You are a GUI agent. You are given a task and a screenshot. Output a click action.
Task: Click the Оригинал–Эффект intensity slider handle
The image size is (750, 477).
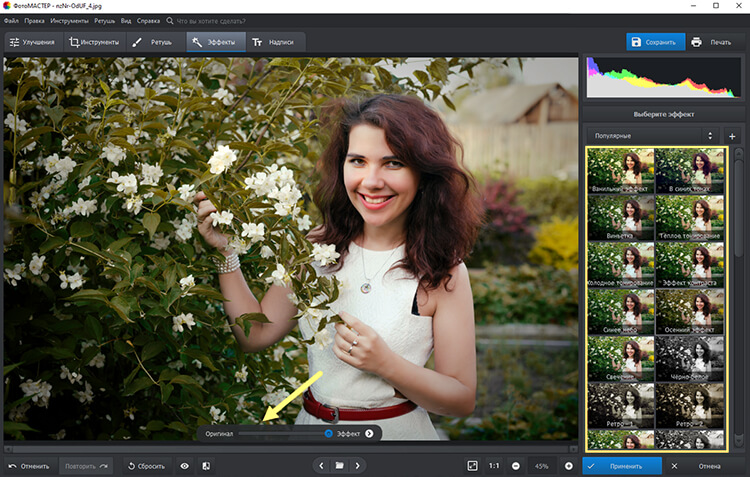tap(328, 433)
